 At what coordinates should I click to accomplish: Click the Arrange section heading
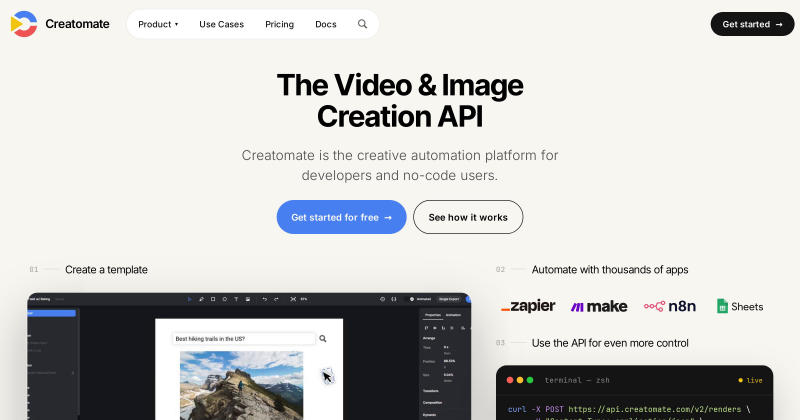point(429,338)
